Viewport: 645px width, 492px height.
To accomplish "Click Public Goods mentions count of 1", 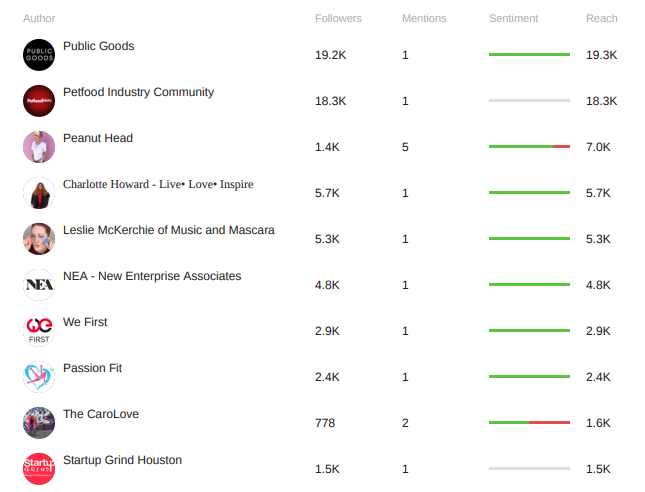I will point(405,55).
